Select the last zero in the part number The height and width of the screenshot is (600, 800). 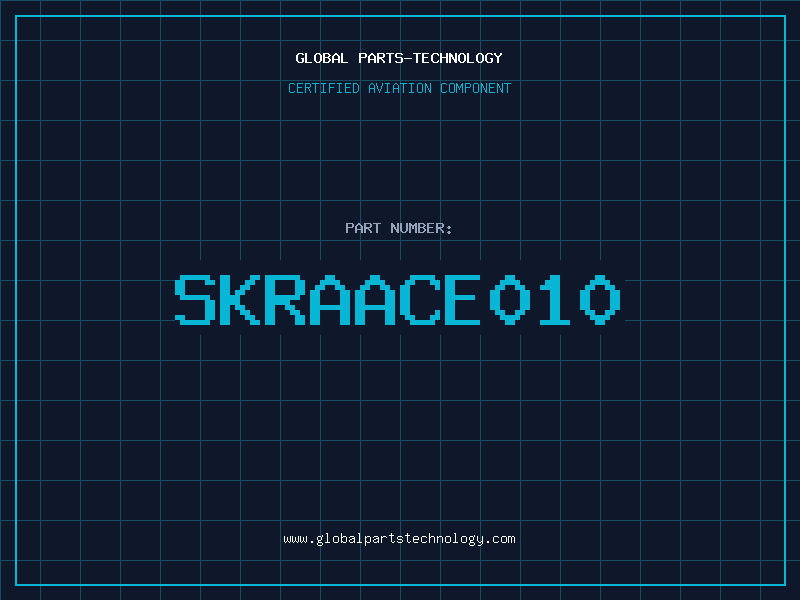coord(600,300)
